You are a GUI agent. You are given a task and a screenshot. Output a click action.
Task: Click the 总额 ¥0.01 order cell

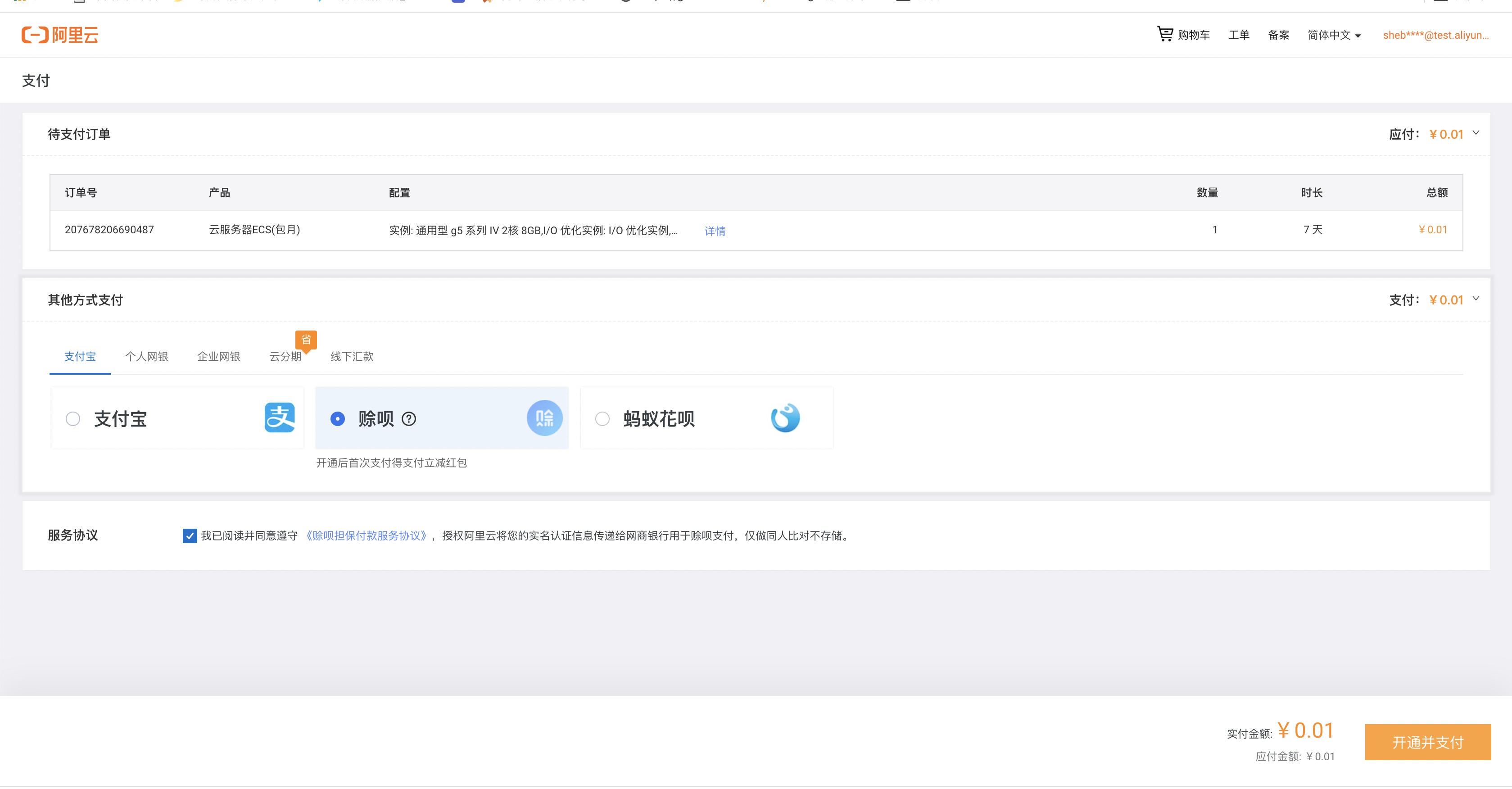pos(1432,230)
